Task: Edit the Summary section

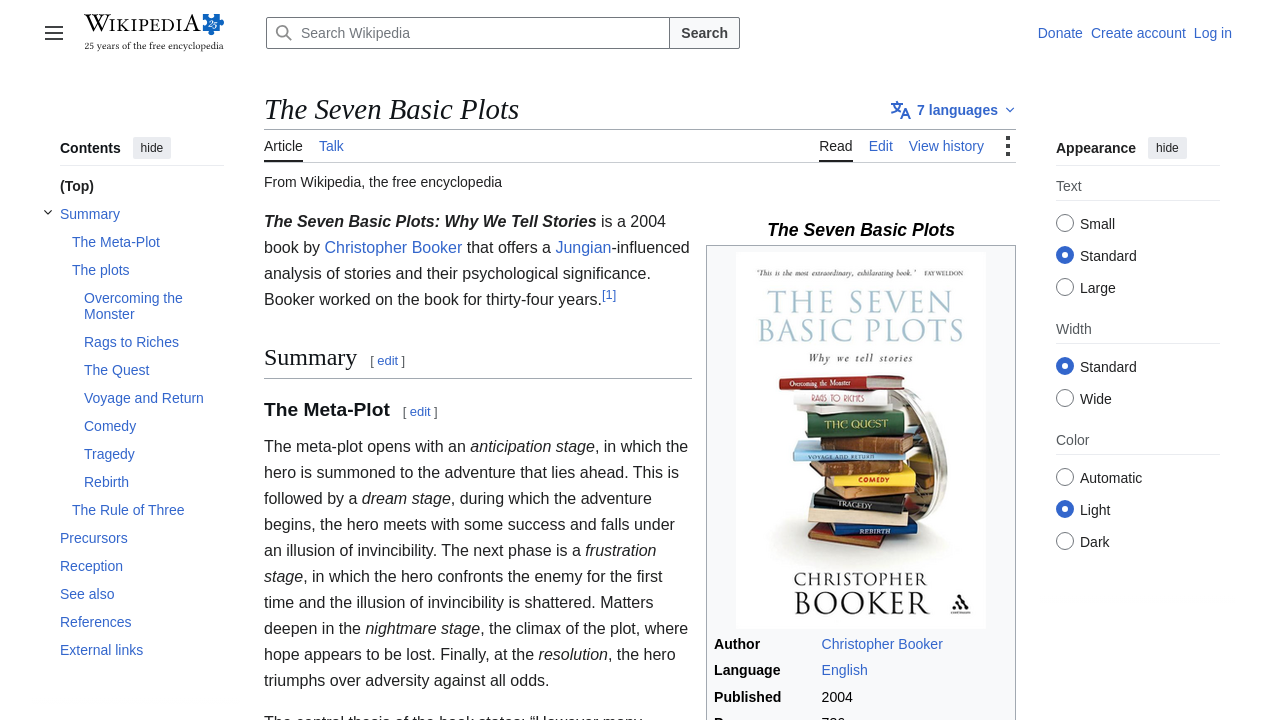Action: tap(387, 361)
